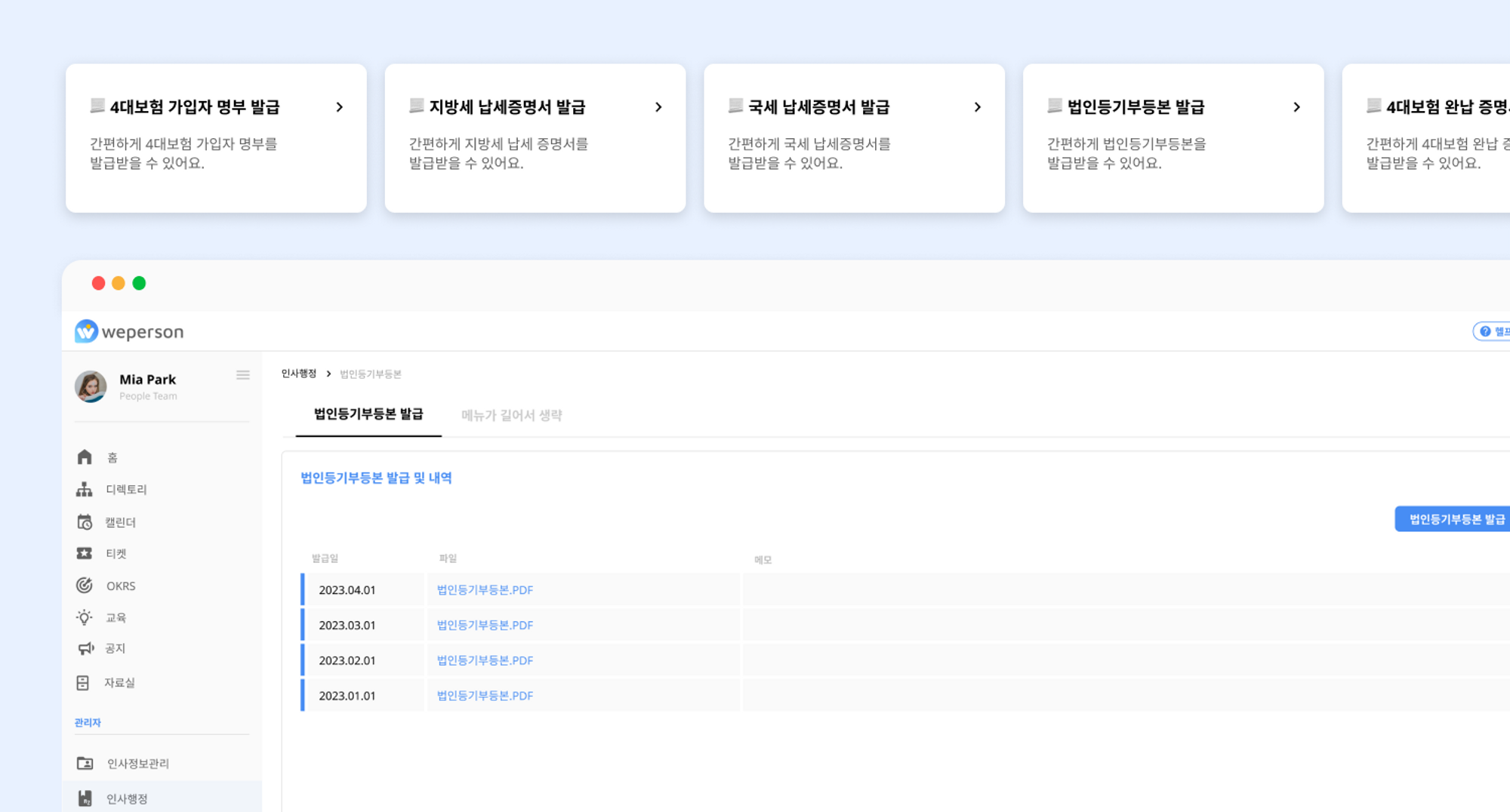Click the blue 법인등기부등본 발급 button
1510x812 pixels.
coord(1453,519)
